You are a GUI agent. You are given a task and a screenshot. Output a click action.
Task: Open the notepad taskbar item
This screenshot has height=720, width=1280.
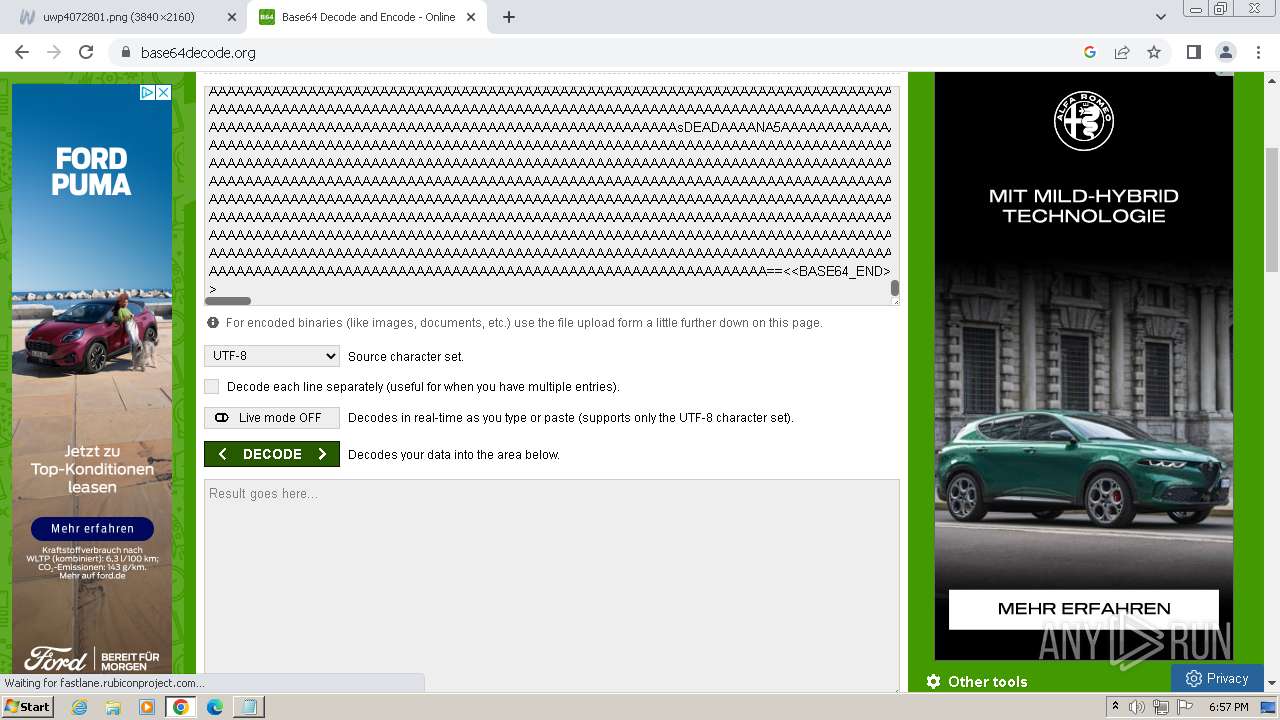point(248,707)
